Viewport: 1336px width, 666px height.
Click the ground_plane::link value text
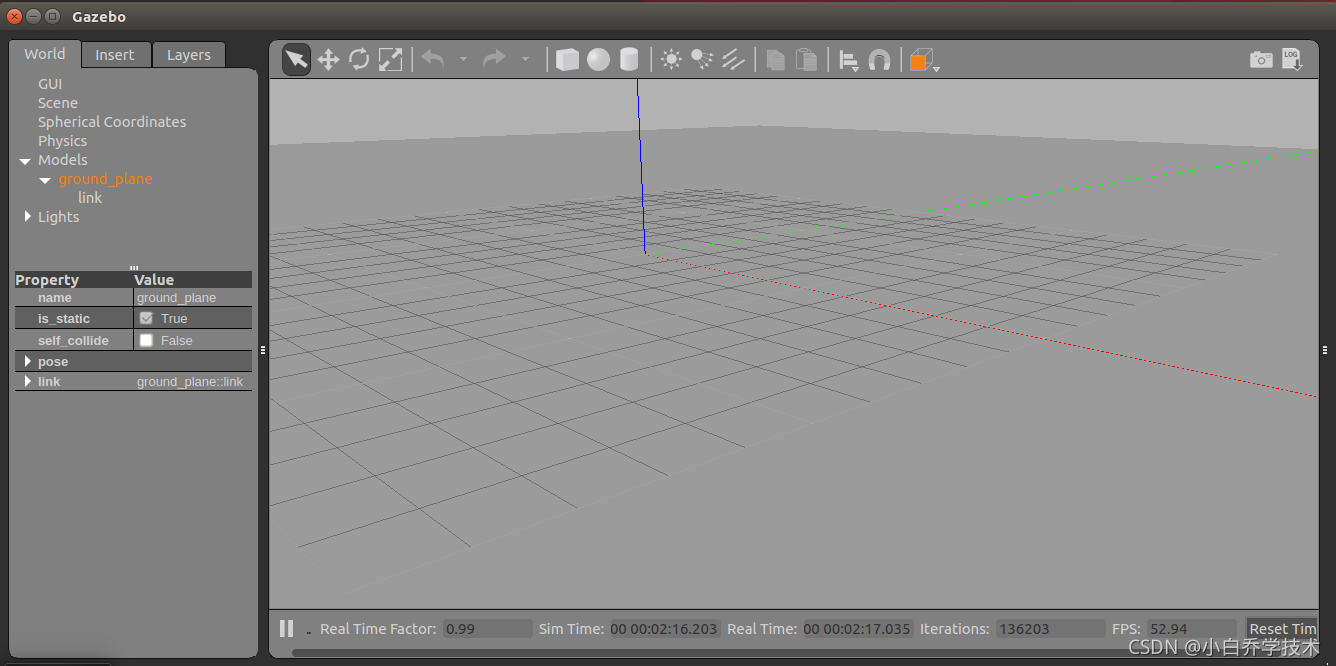click(x=190, y=382)
